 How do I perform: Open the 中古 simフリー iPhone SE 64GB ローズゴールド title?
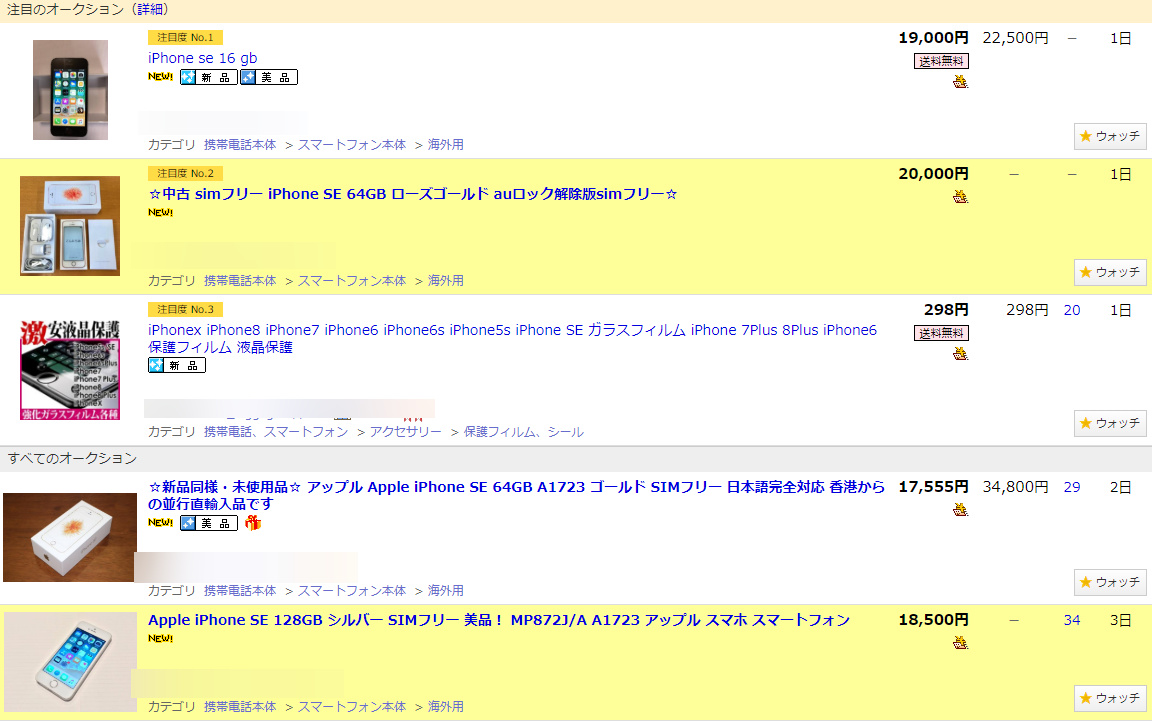pyautogui.click(x=412, y=194)
